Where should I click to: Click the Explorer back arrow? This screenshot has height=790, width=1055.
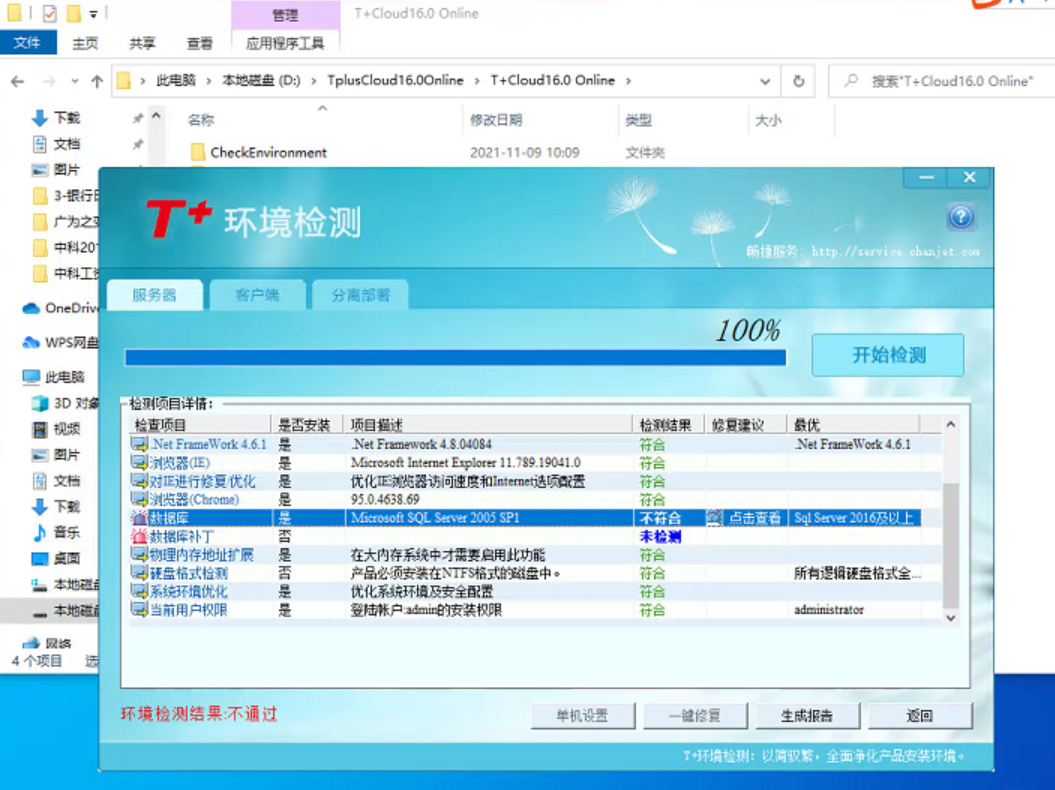click(17, 81)
